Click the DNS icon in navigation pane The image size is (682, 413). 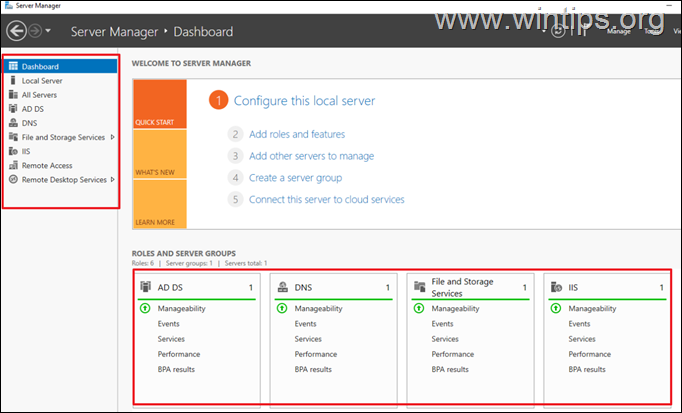pyautogui.click(x=13, y=123)
